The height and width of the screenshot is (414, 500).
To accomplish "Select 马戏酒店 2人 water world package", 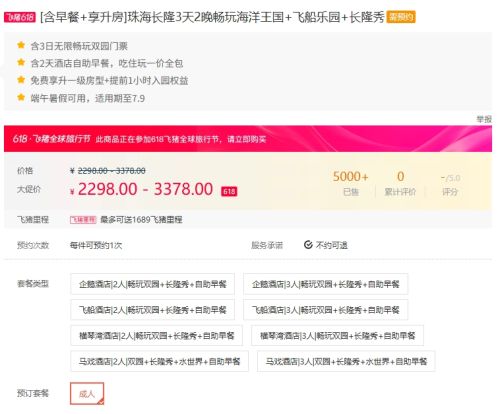I will coord(159,361).
